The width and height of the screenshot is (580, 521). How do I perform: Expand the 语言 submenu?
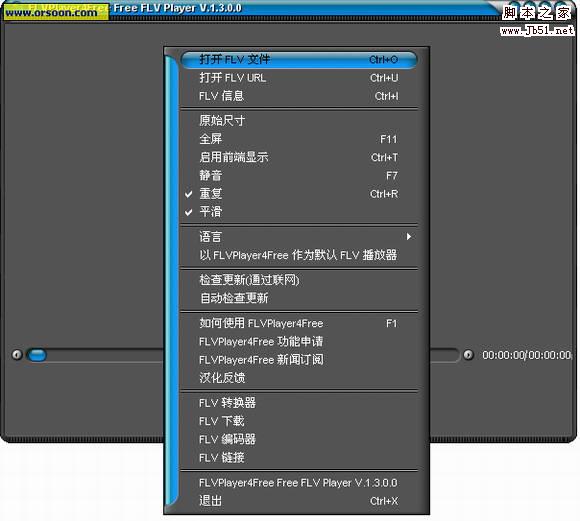[299, 236]
